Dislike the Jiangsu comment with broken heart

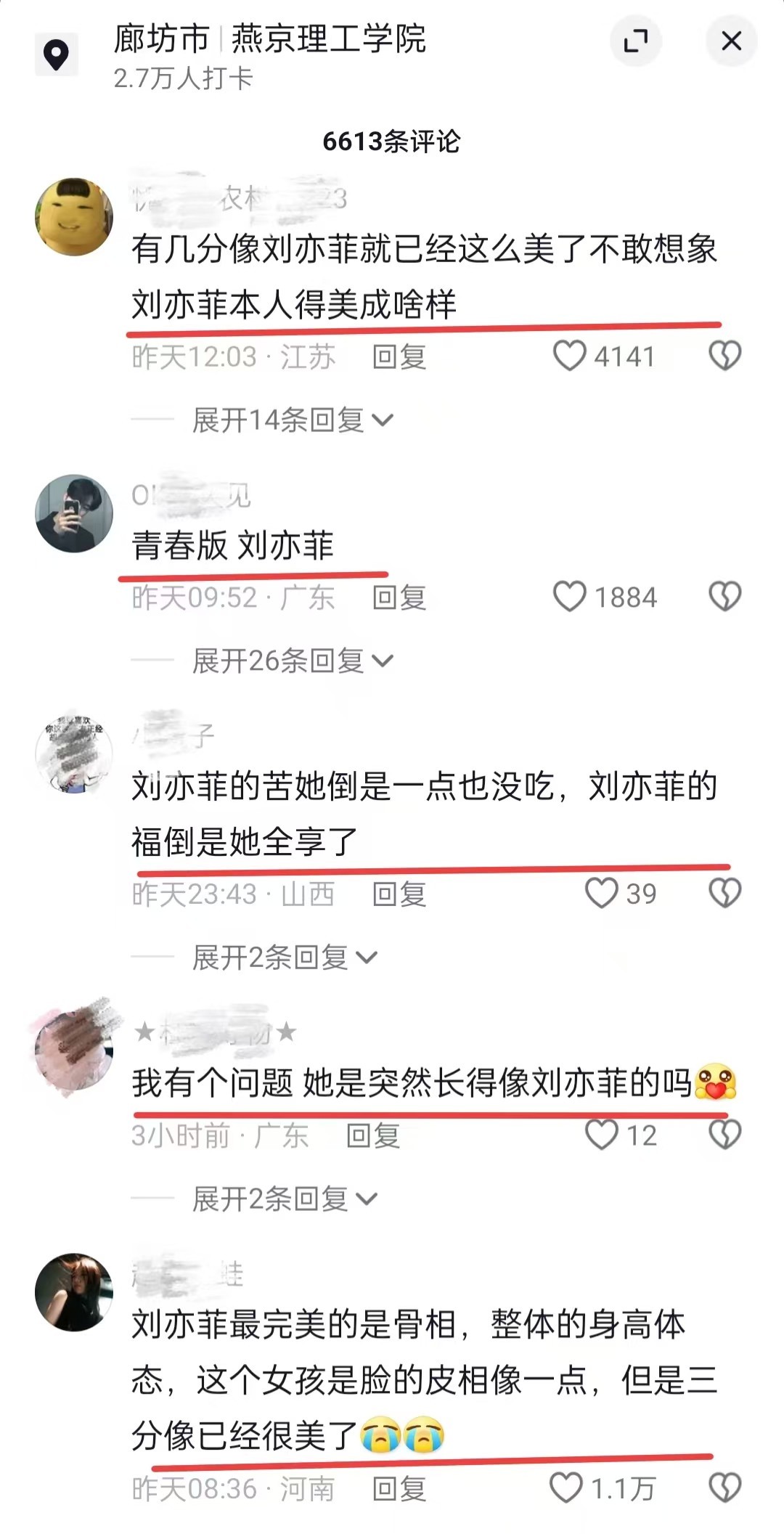(724, 356)
